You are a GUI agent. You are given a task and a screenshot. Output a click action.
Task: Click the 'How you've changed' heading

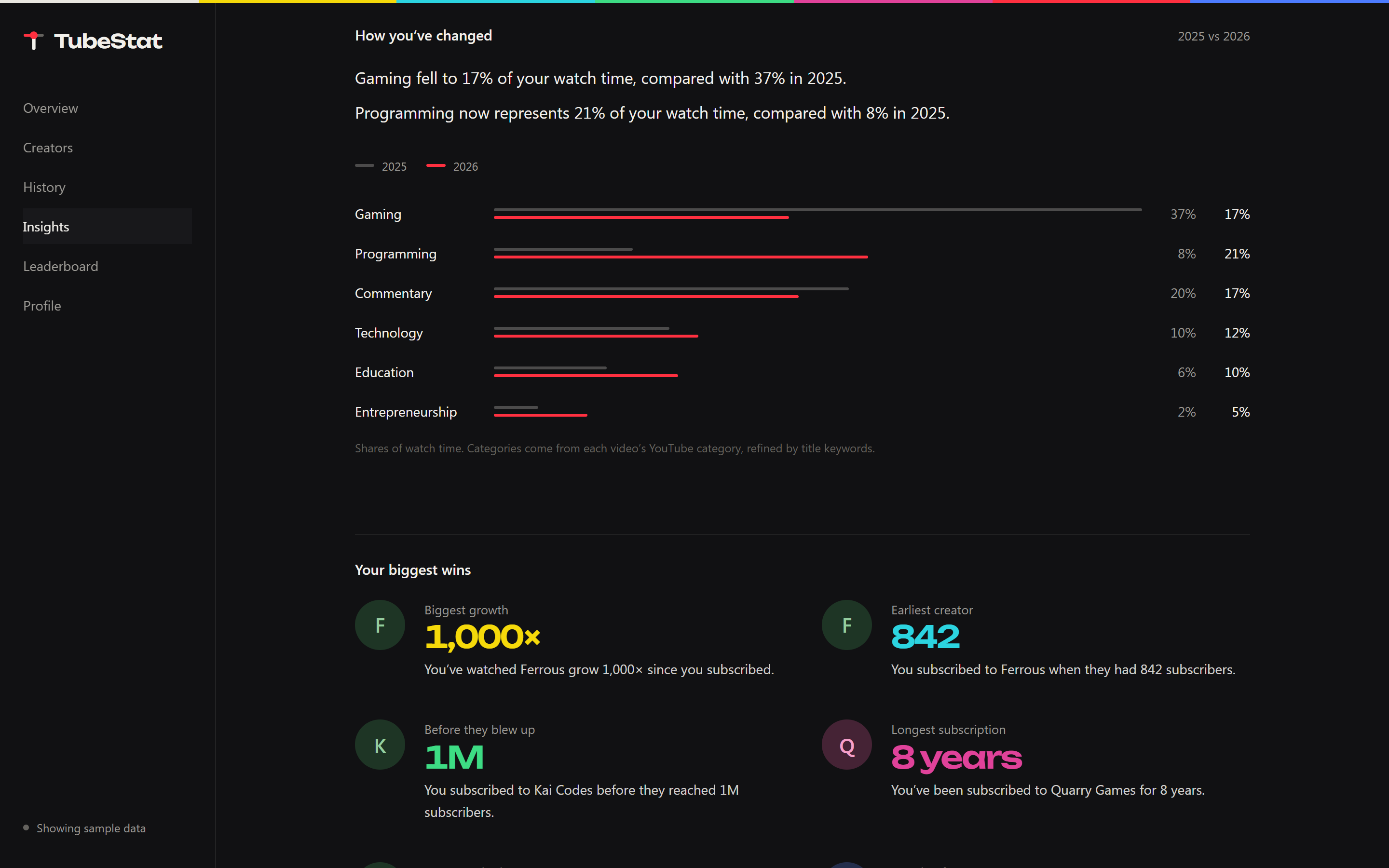coord(423,36)
